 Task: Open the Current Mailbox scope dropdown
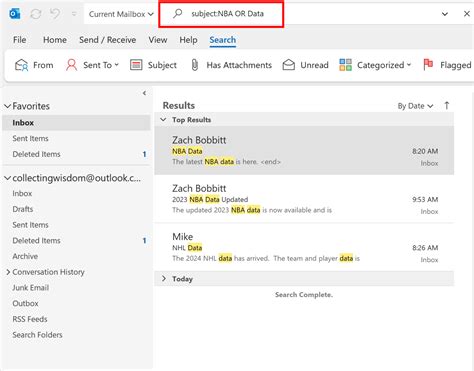click(121, 14)
